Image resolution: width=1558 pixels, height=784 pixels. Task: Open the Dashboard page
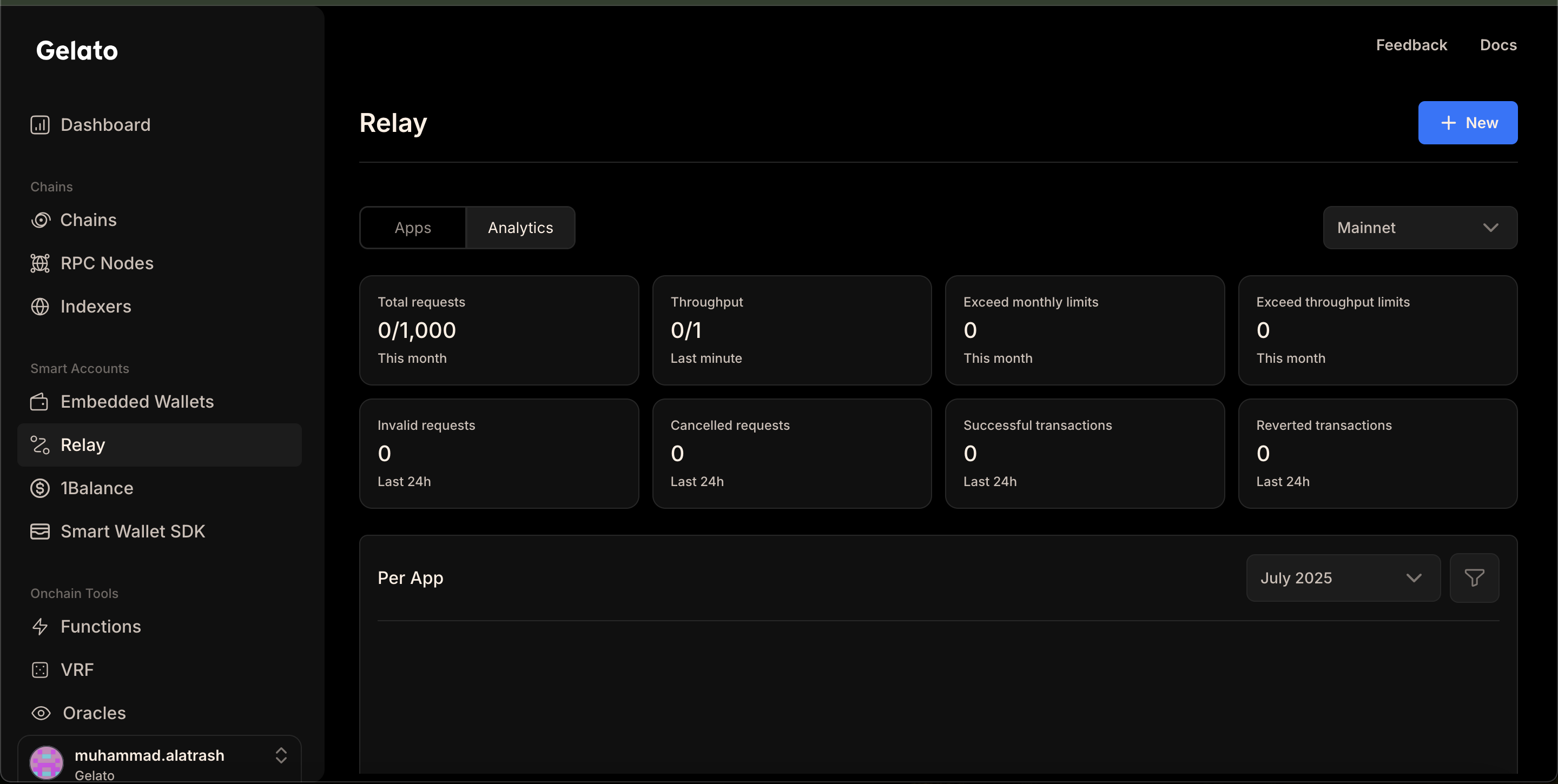(160, 125)
